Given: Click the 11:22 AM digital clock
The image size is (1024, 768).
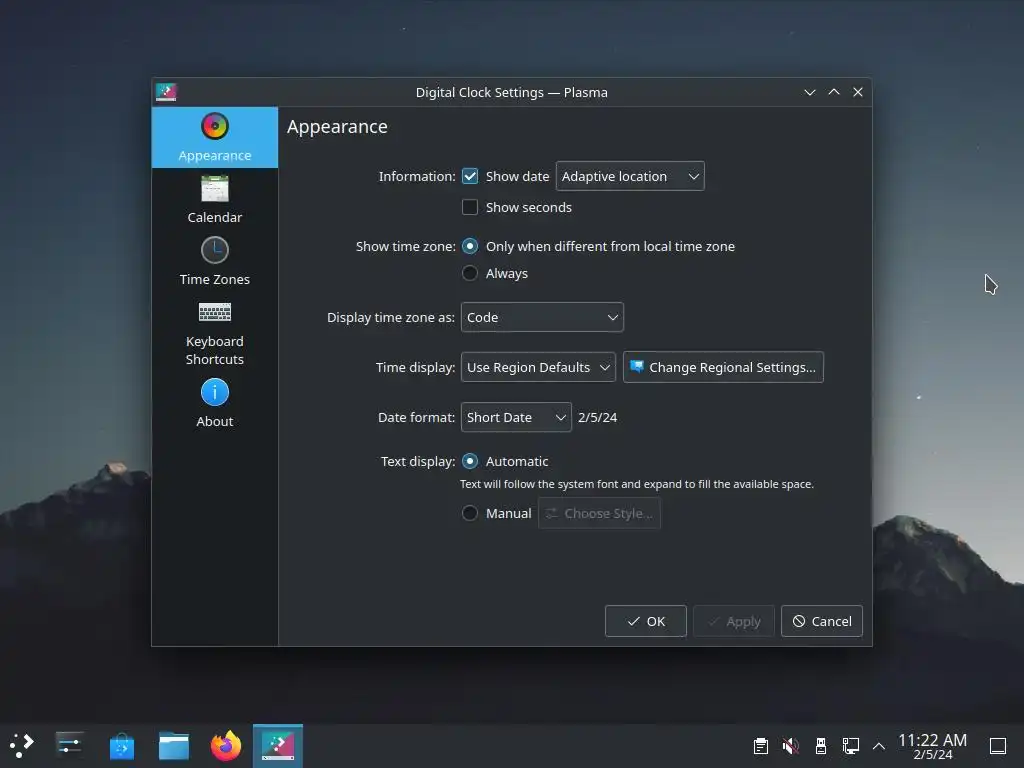Looking at the screenshot, I should 932,746.
